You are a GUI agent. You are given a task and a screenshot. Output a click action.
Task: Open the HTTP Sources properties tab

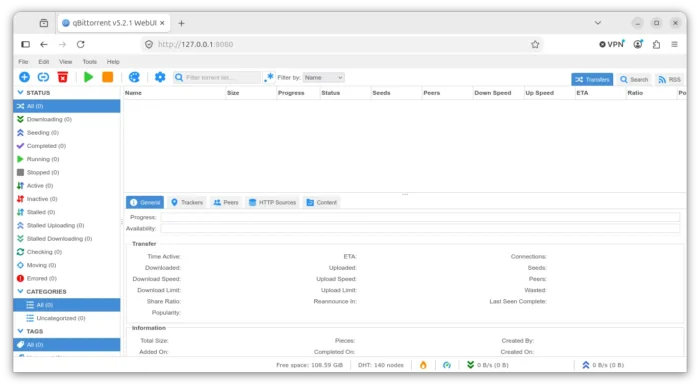click(272, 202)
